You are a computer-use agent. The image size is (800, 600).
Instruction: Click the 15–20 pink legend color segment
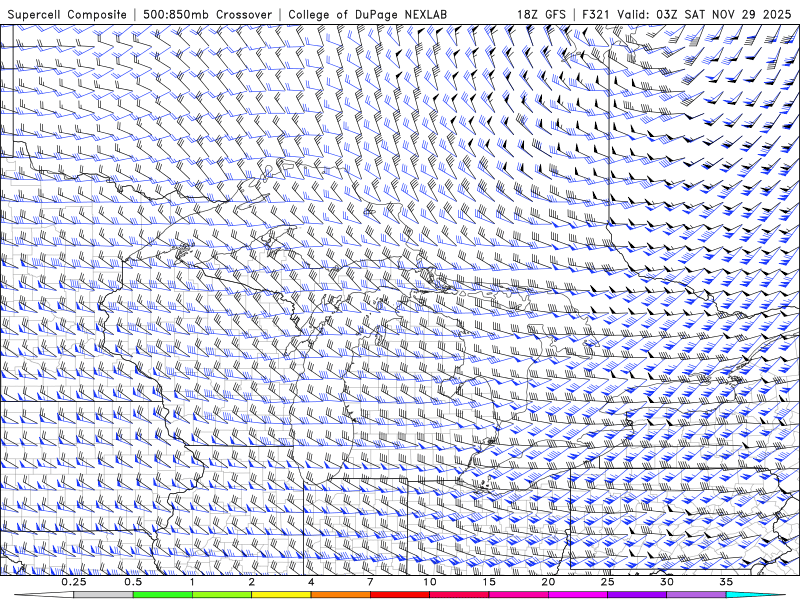[x=518, y=595]
